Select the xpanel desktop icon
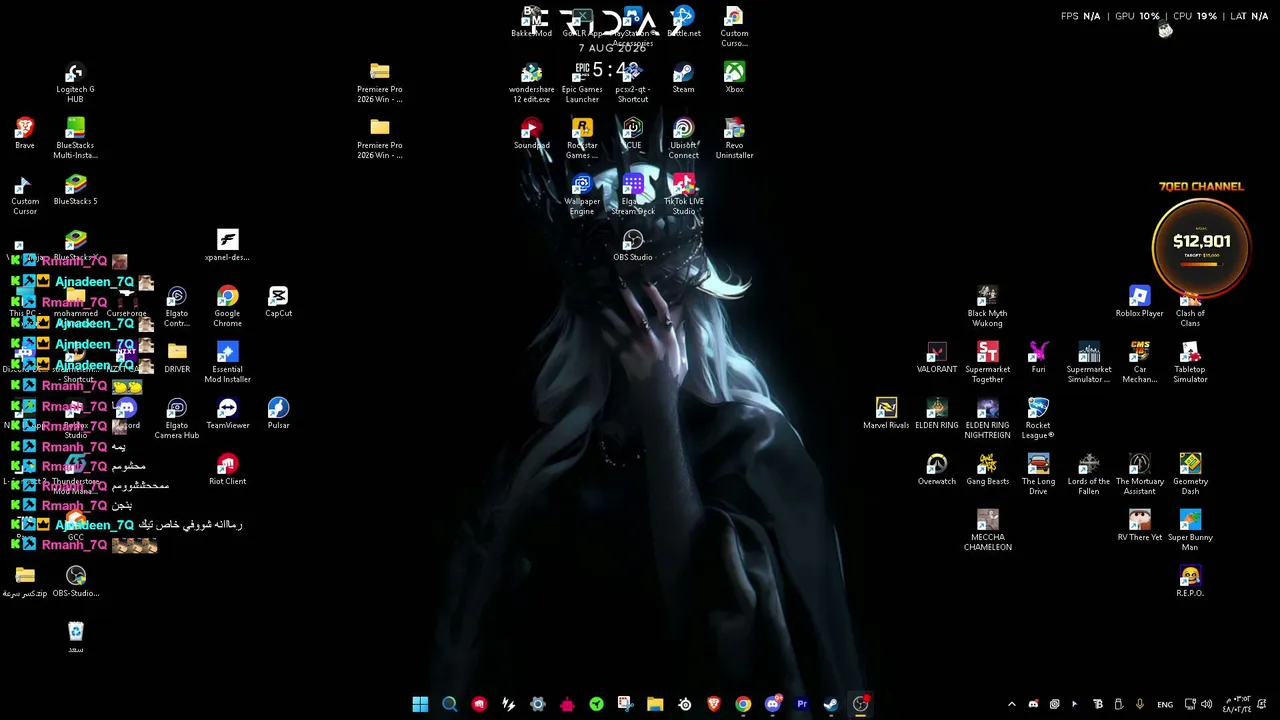The height and width of the screenshot is (720, 1280). click(227, 246)
